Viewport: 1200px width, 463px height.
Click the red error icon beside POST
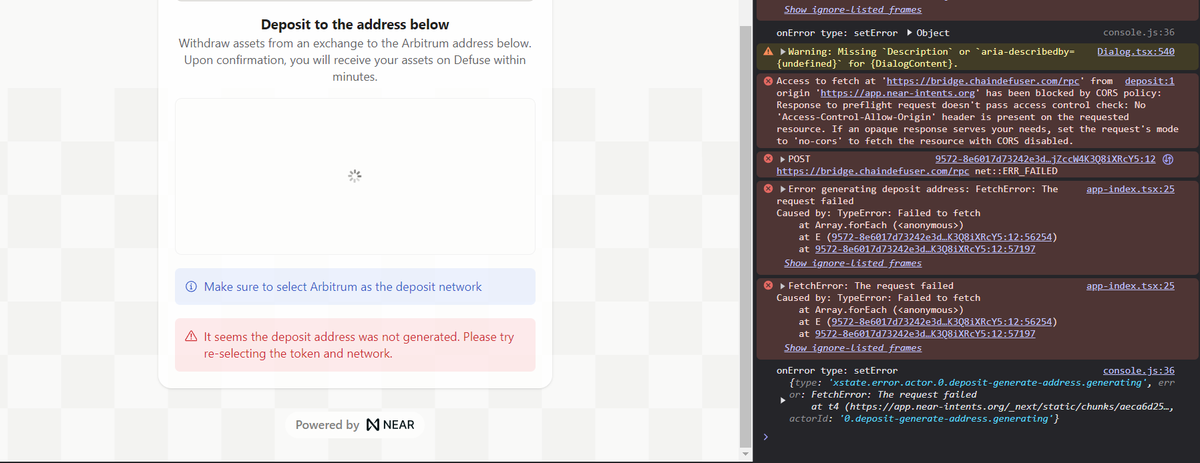point(767,159)
